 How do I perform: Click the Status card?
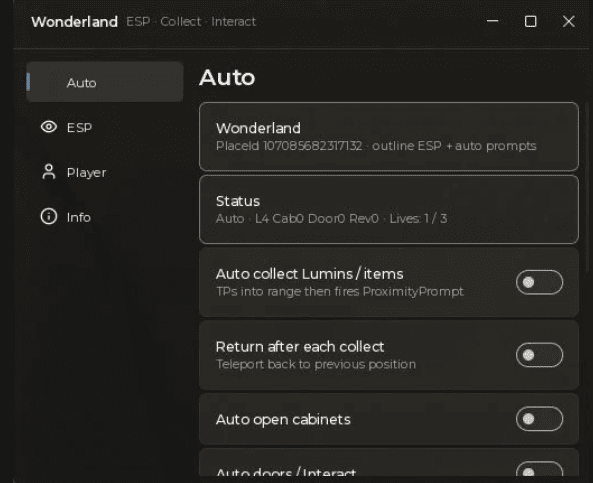point(389,209)
